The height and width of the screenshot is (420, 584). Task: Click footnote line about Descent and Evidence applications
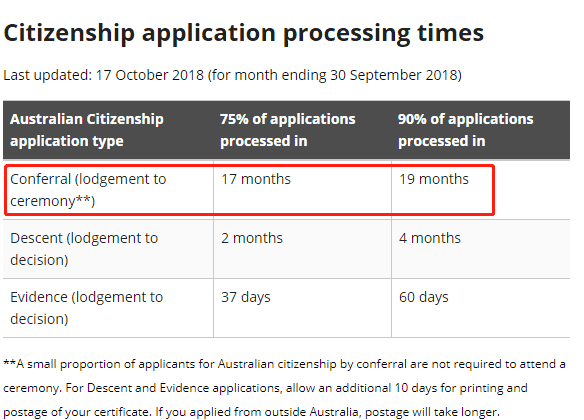point(266,388)
